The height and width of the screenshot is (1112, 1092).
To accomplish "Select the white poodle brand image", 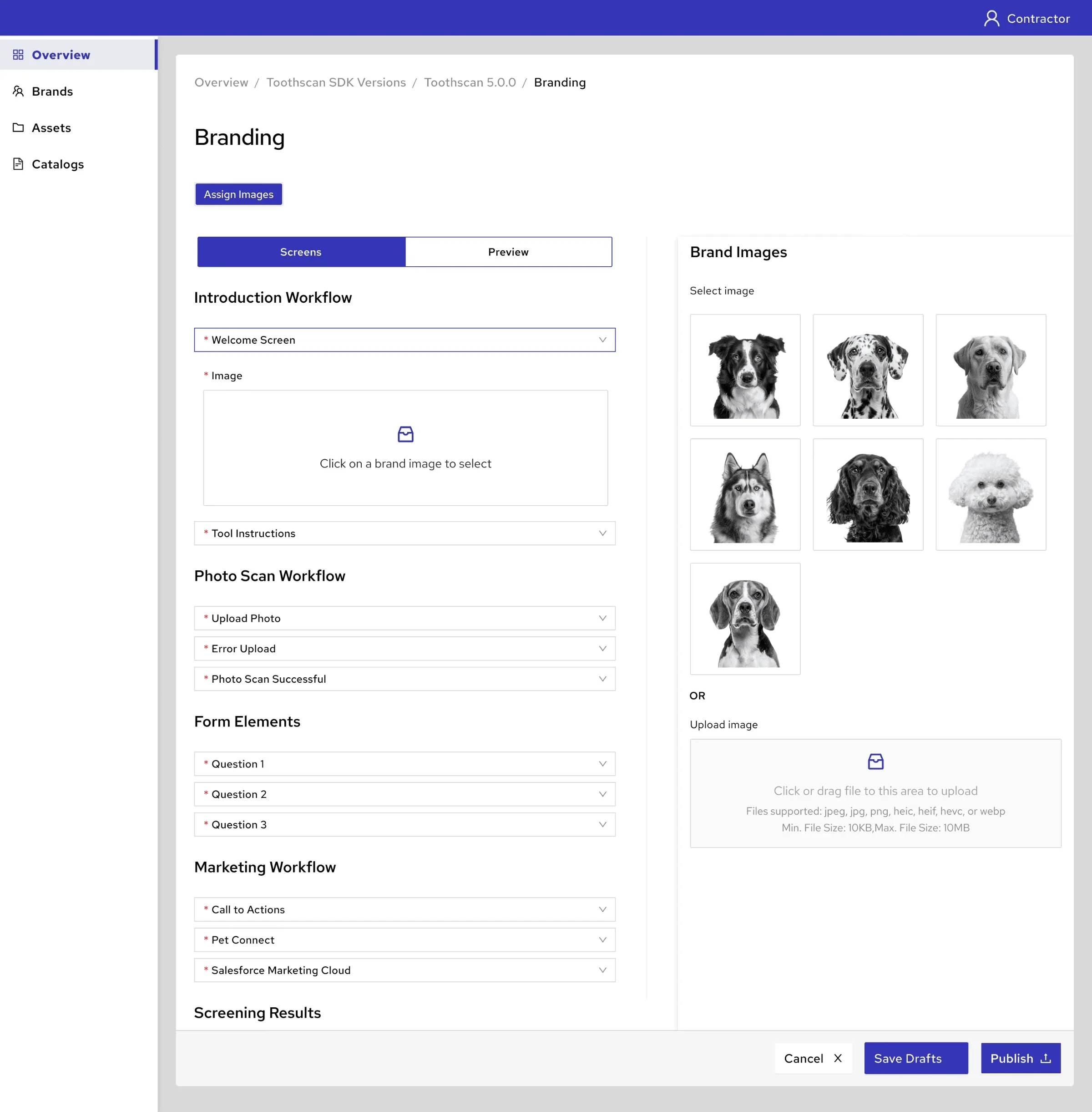I will pyautogui.click(x=991, y=495).
